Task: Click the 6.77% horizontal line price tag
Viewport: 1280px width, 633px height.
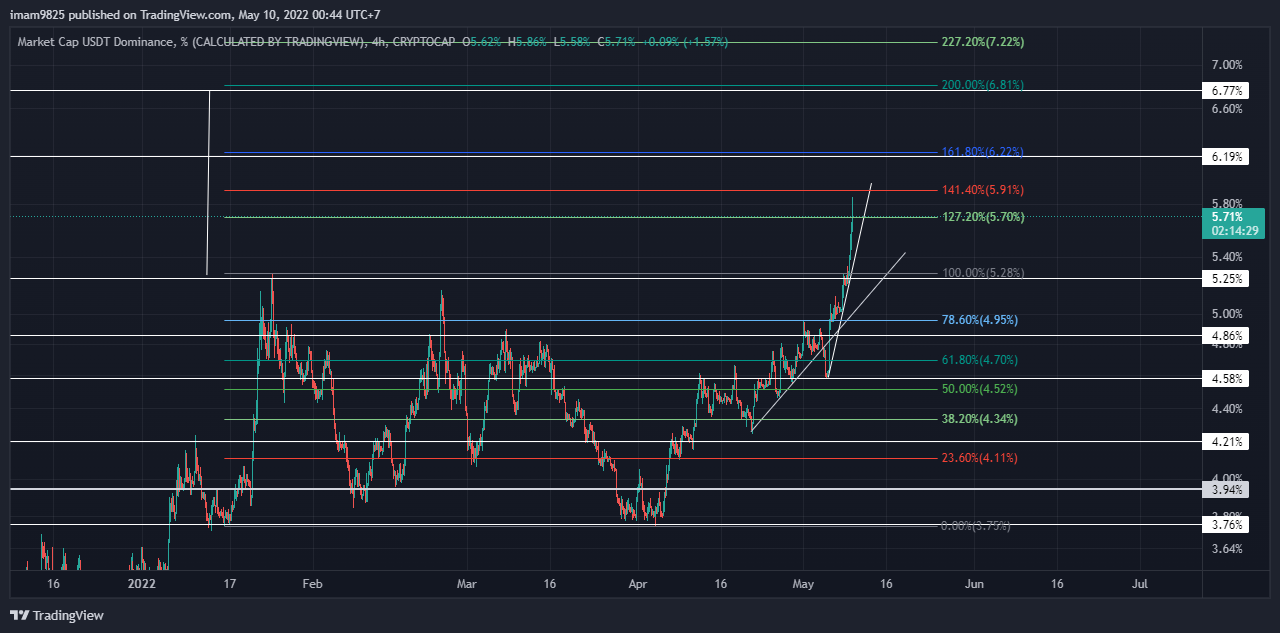Action: pyautogui.click(x=1226, y=91)
